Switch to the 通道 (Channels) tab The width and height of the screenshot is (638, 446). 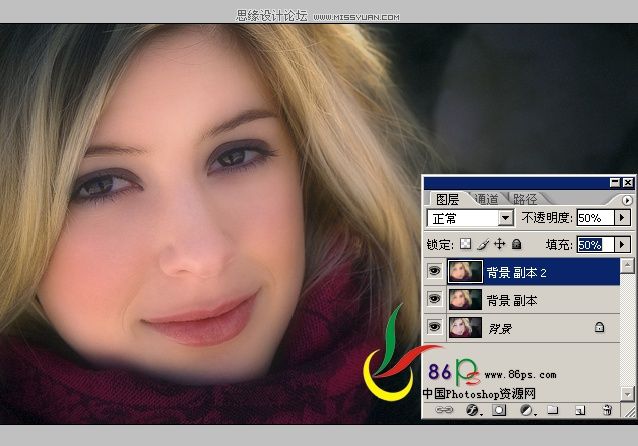[486, 199]
